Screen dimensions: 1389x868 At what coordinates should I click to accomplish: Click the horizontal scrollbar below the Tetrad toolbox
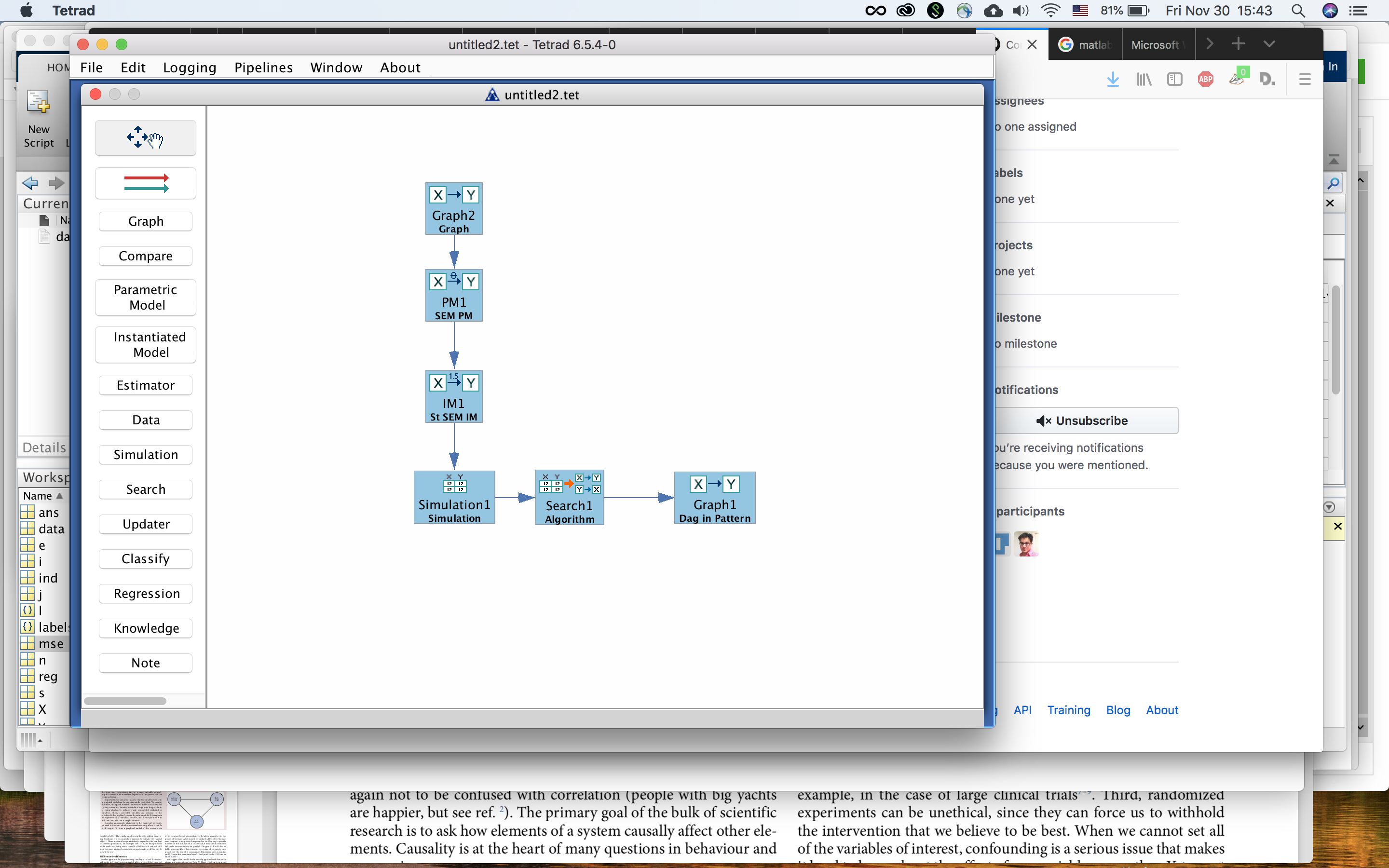[126, 700]
